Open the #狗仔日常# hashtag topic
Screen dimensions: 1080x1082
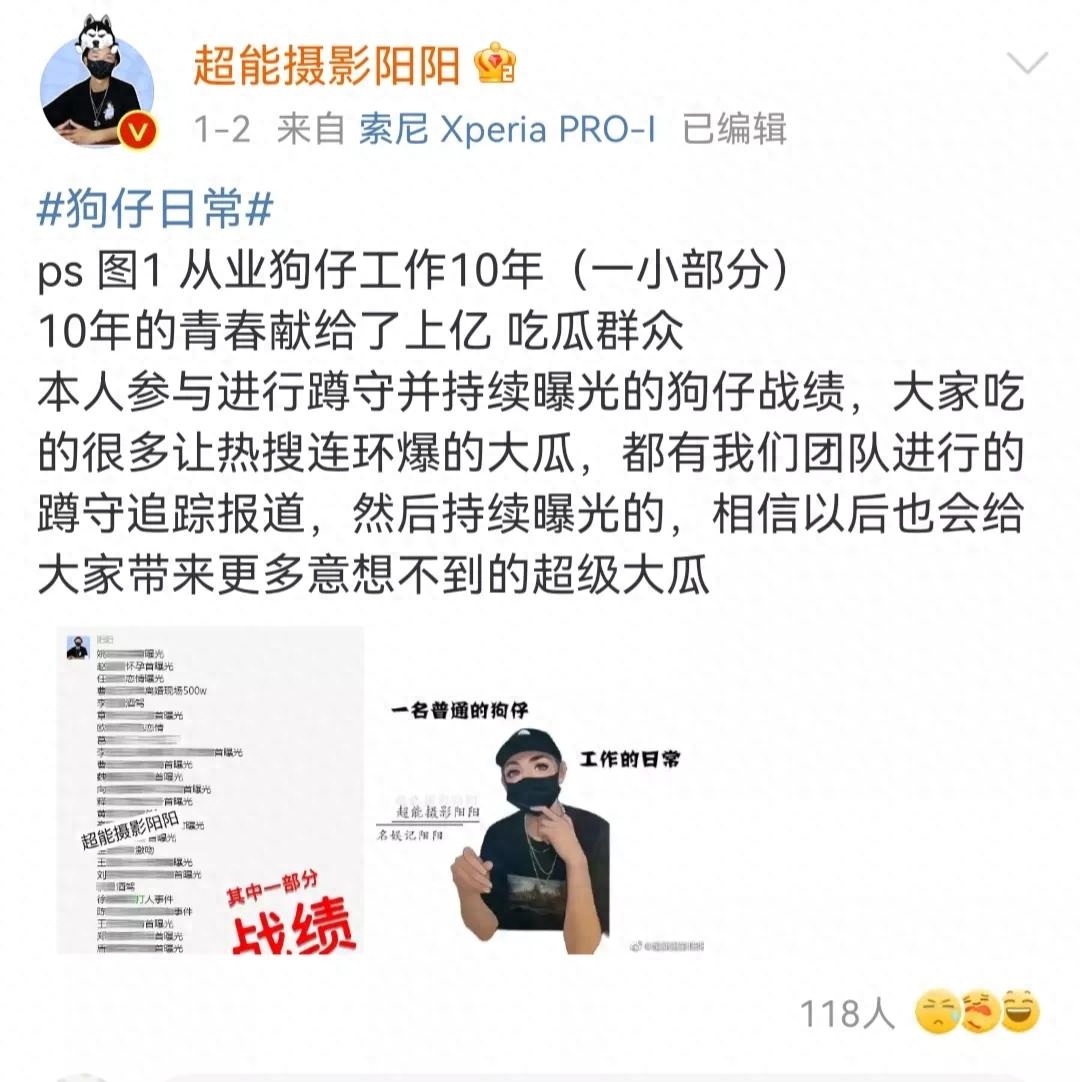(x=155, y=208)
